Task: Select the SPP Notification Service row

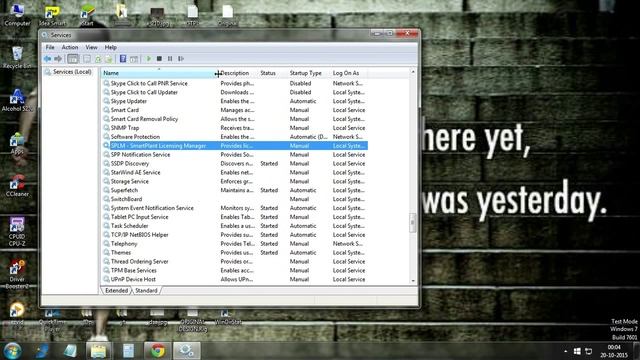Action: (x=235, y=155)
